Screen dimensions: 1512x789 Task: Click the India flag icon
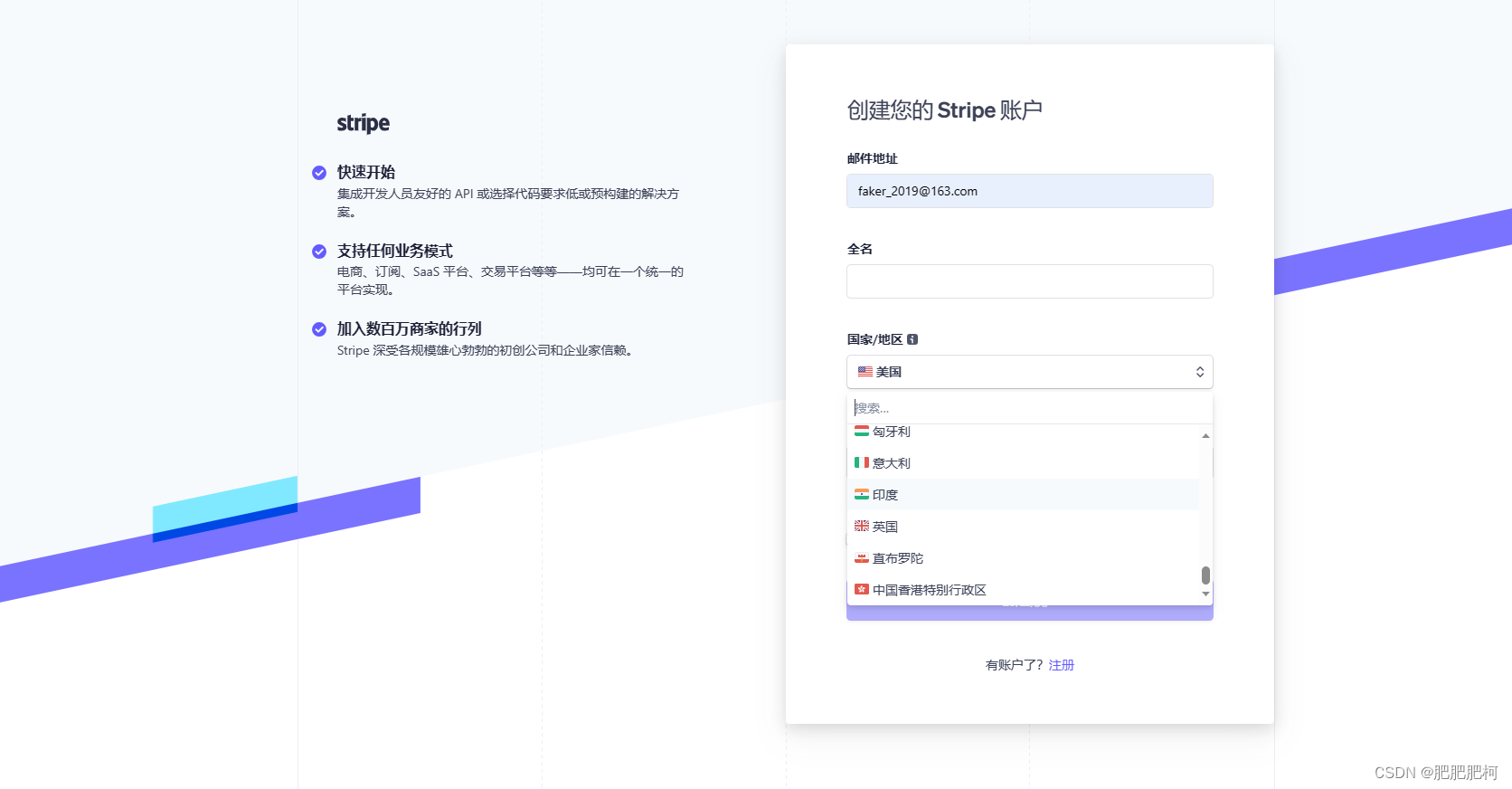tap(862, 494)
